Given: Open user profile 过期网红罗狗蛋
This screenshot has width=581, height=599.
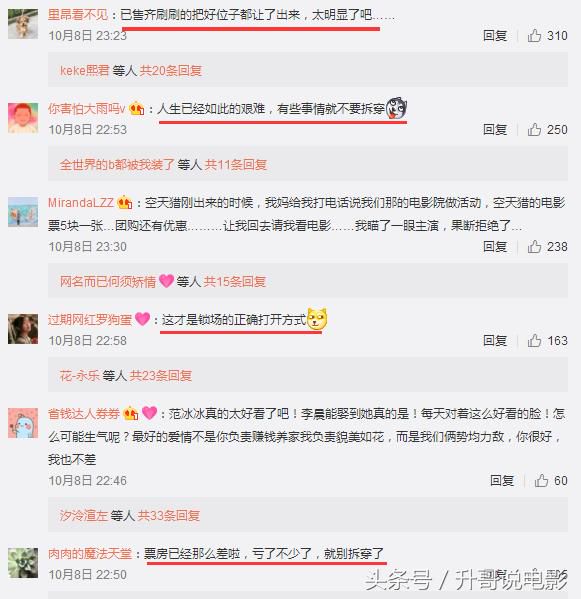Looking at the screenshot, I should tap(90, 319).
